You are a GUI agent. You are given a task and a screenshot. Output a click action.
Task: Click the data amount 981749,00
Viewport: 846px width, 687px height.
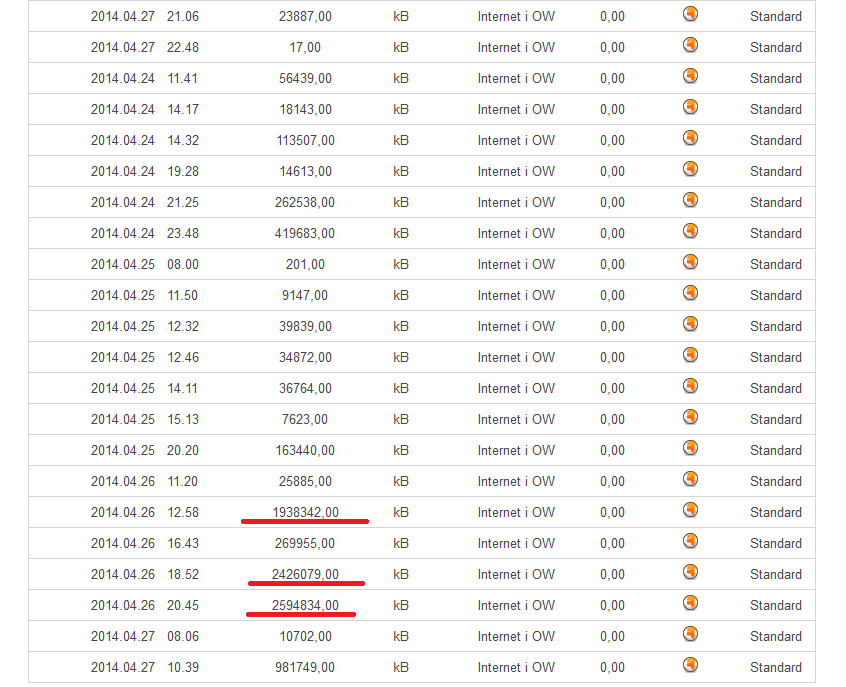tap(305, 668)
